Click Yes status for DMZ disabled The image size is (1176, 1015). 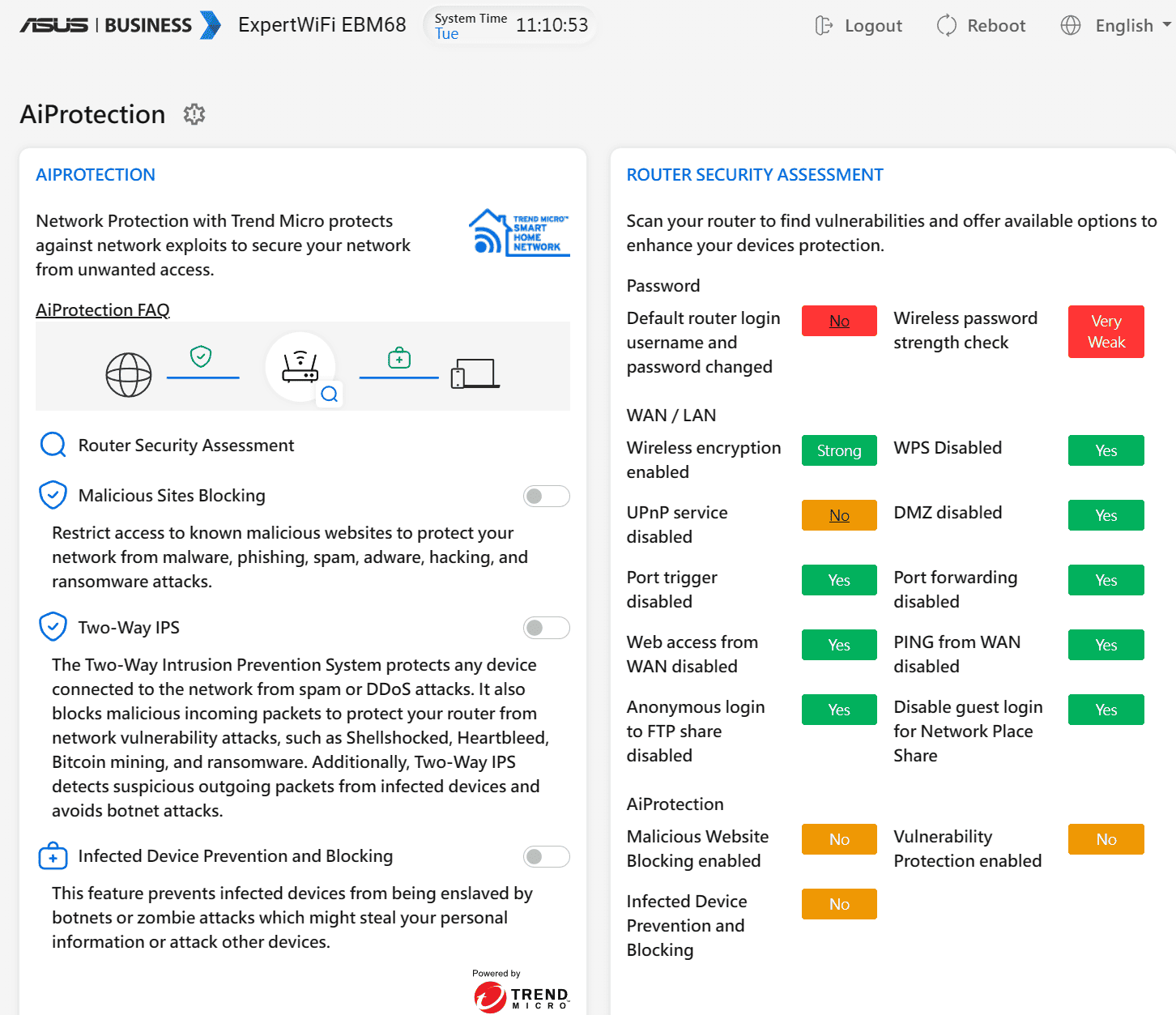tap(1106, 515)
